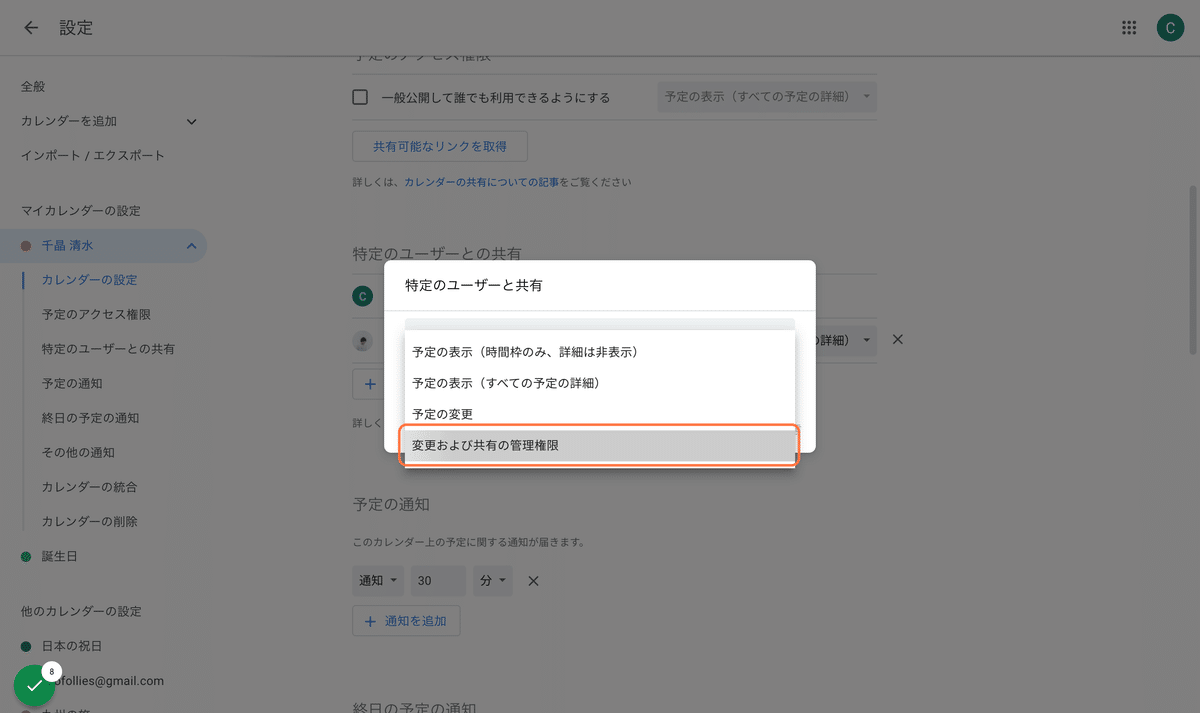Click the マイカレンダーの設定 heading
This screenshot has height=713, width=1200.
(x=81, y=212)
